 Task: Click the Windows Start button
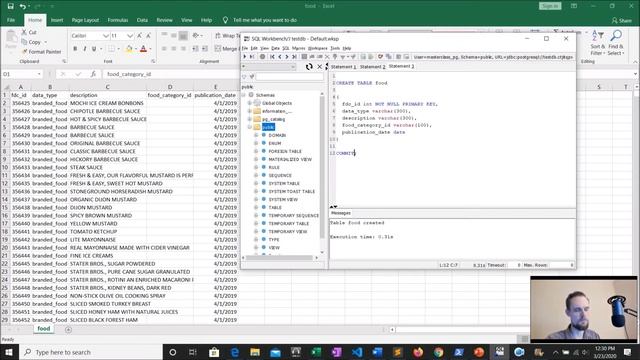[x=9, y=352]
